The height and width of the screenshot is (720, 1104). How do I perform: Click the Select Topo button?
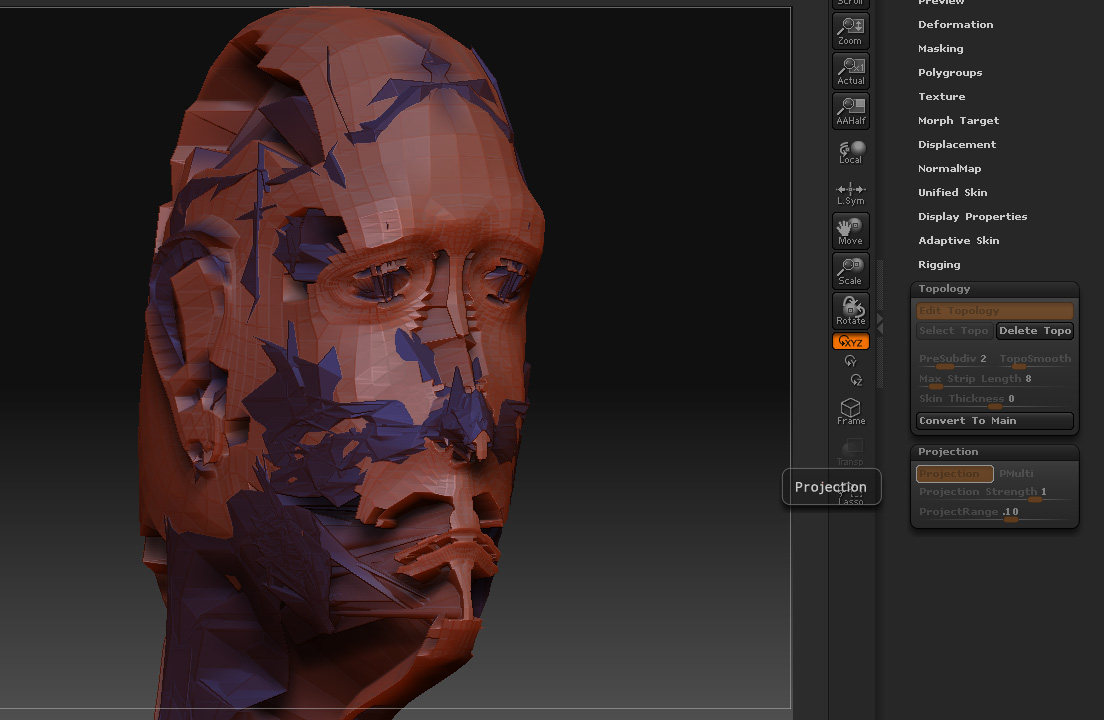click(x=954, y=331)
